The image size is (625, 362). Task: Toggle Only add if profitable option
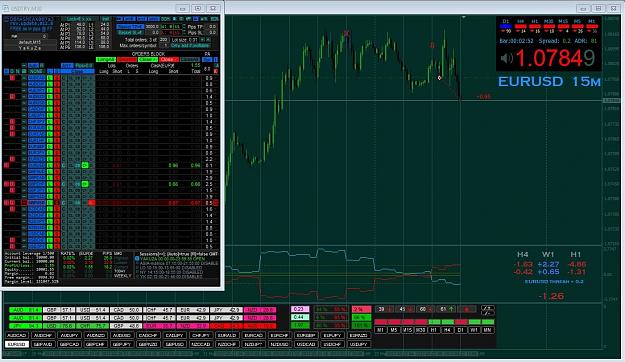click(190, 46)
